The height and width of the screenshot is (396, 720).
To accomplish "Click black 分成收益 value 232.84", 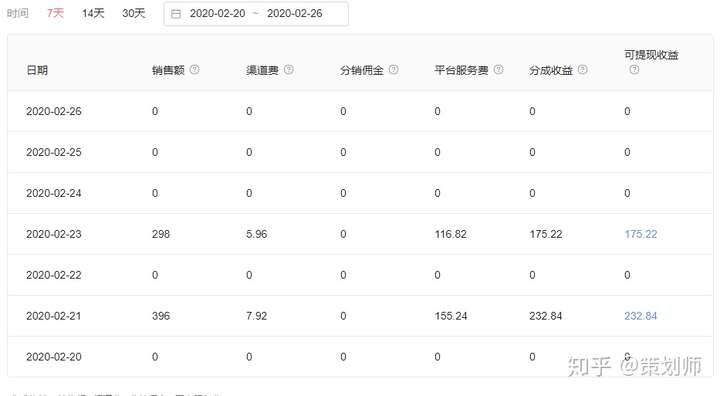I will (546, 316).
